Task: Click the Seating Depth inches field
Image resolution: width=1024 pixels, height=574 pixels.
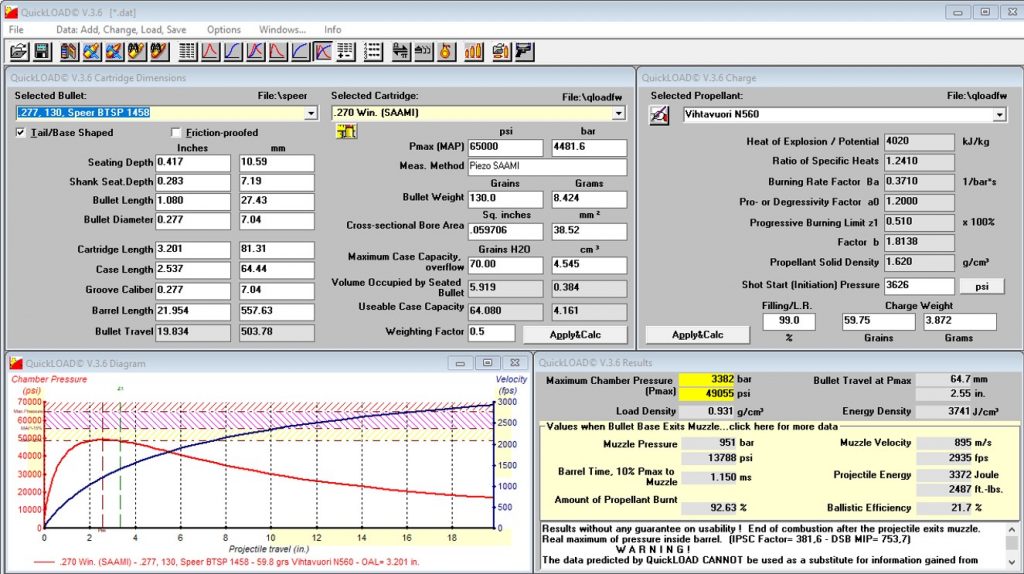Action: pyautogui.click(x=193, y=163)
